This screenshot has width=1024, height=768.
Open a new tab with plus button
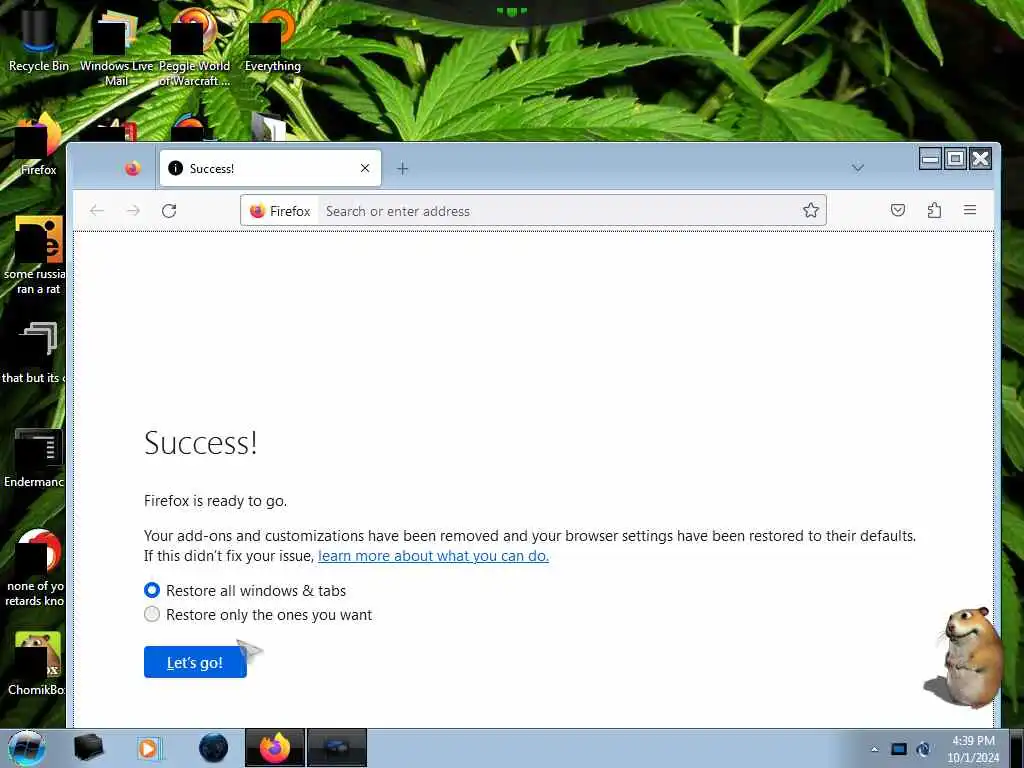(x=402, y=168)
